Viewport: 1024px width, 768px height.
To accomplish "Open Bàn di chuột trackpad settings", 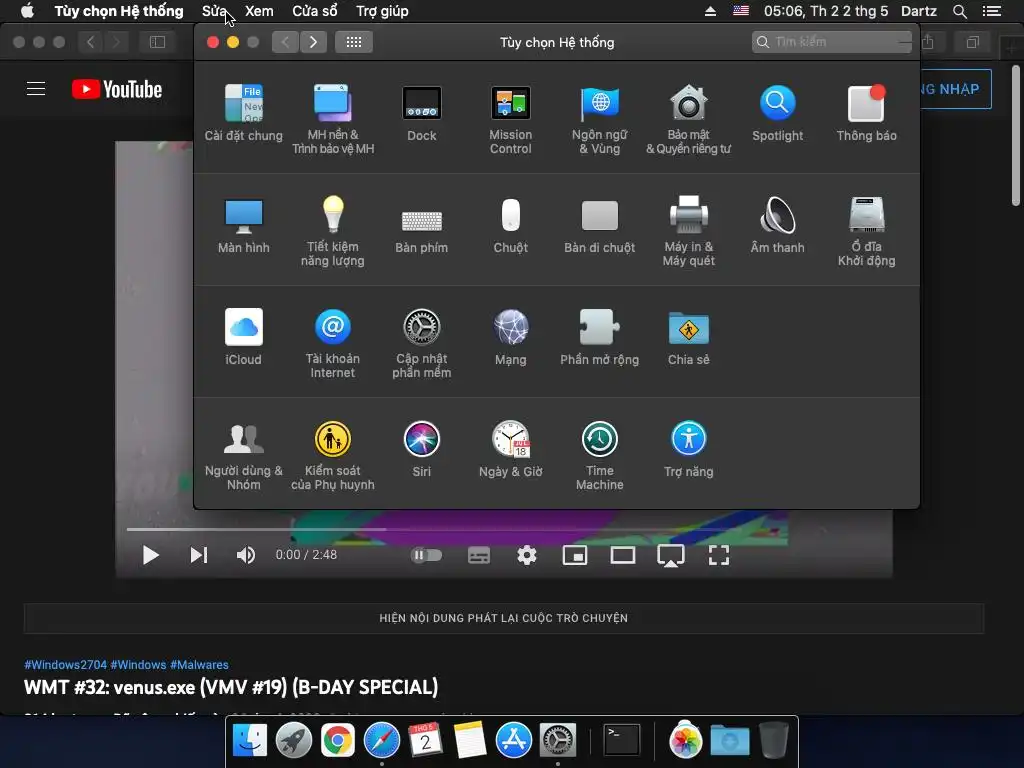I will coord(600,225).
